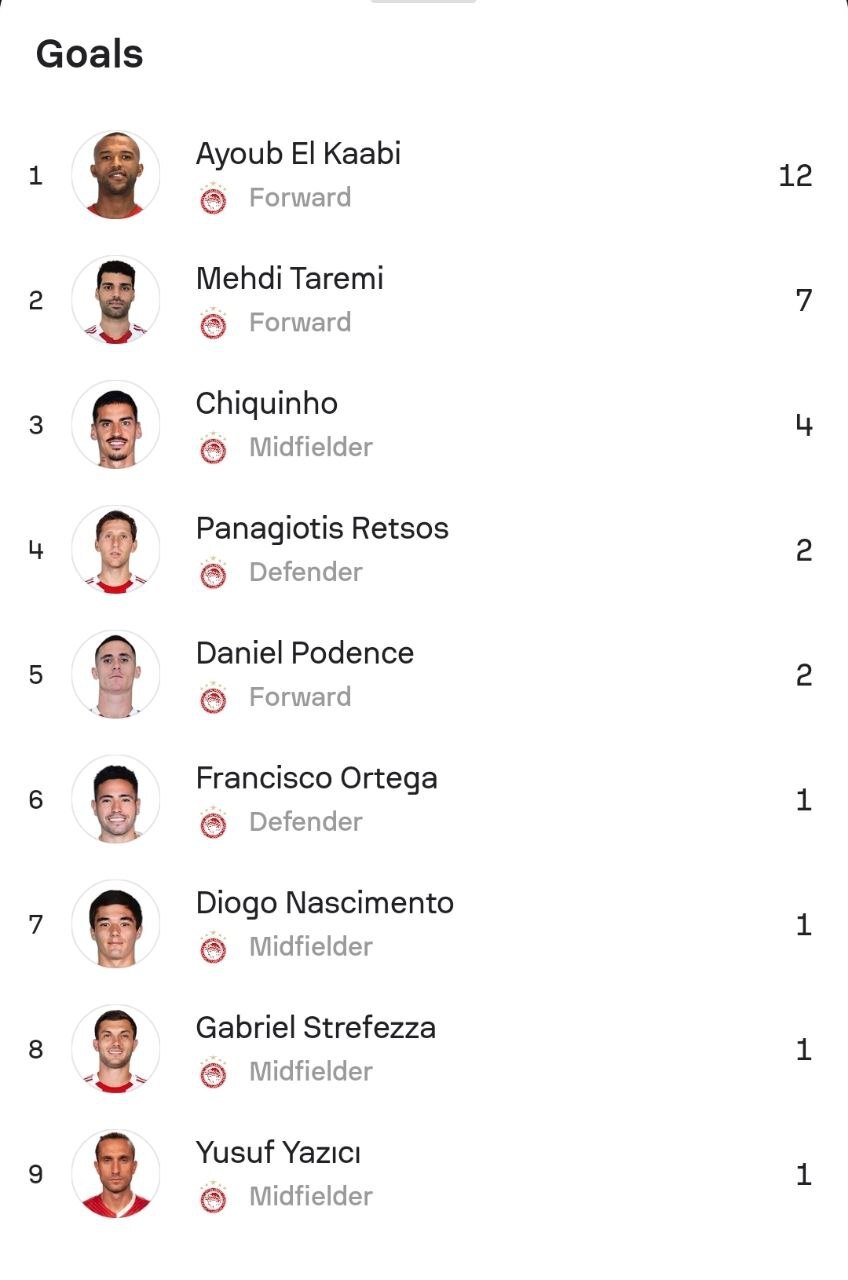Tap Yusuf Yazıcı's avatar image
Image resolution: width=848 pixels, height=1280 pixels.
click(116, 1174)
